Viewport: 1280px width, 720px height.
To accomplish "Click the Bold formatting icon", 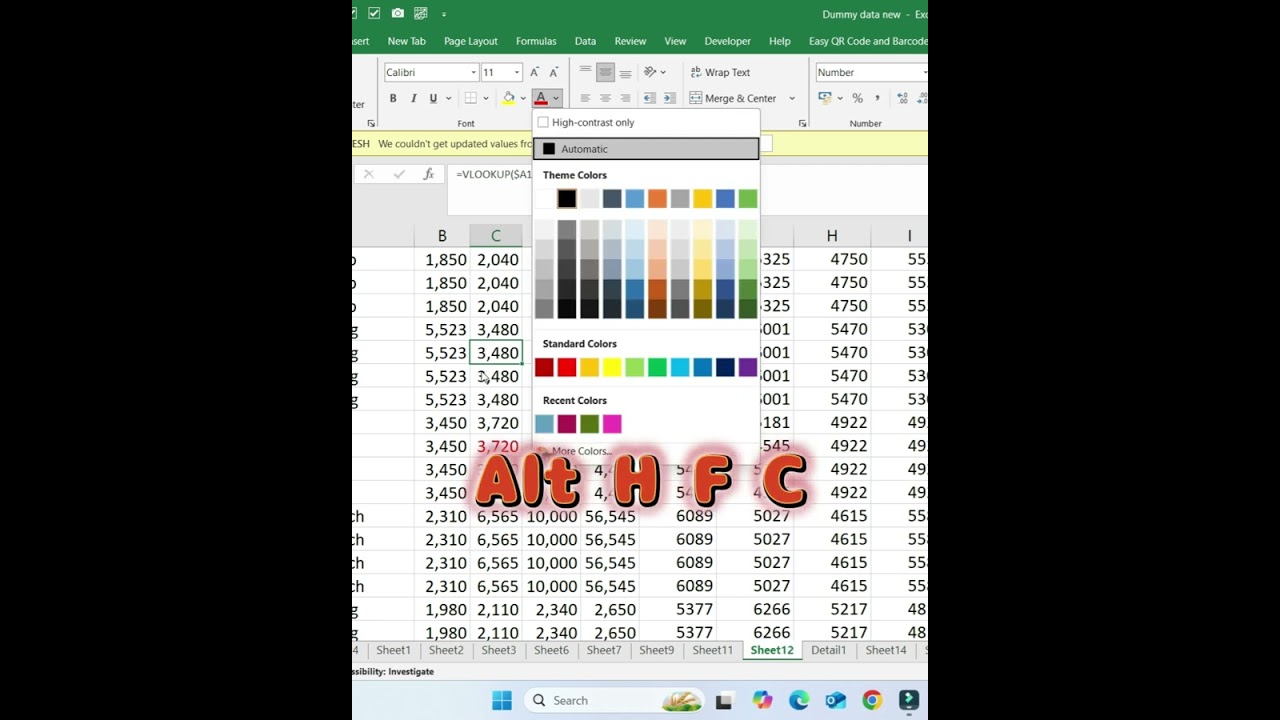I will coord(393,98).
